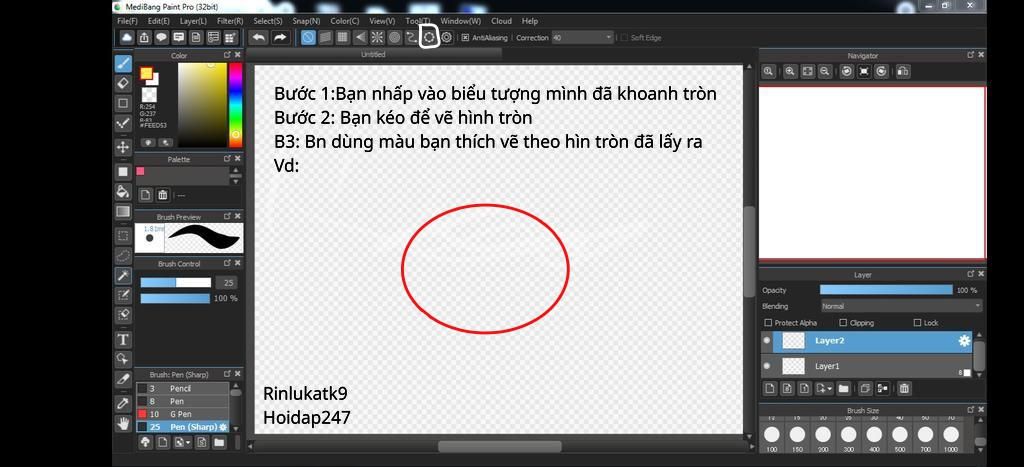Hide Layer1 visibility dot
The height and width of the screenshot is (467, 1024).
pos(767,366)
